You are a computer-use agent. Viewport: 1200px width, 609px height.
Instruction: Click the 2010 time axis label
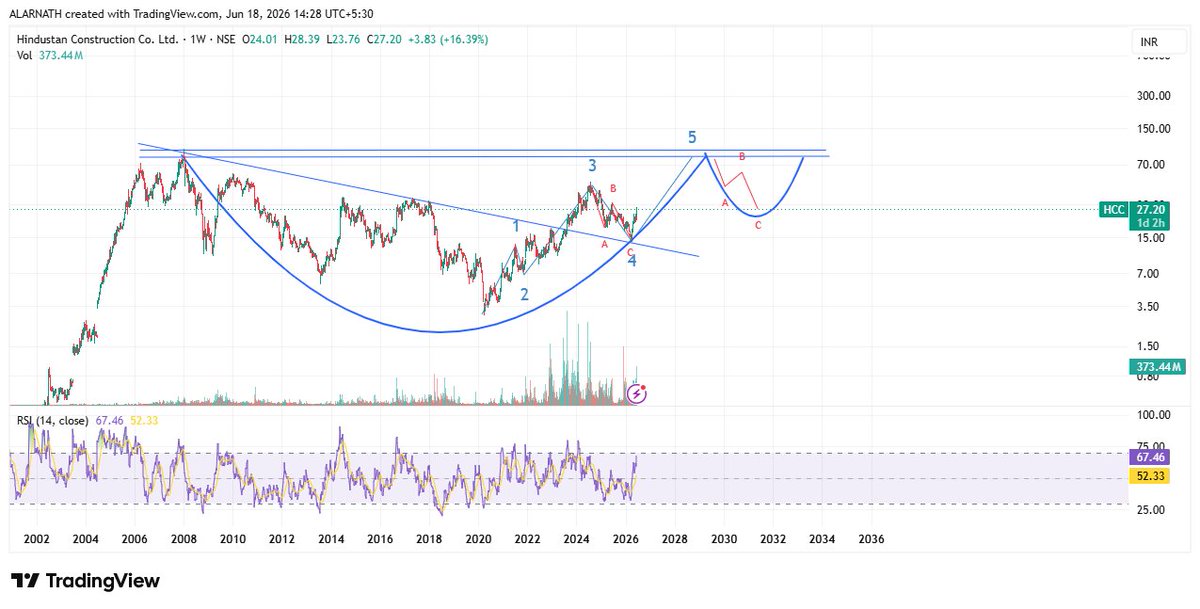(x=233, y=539)
